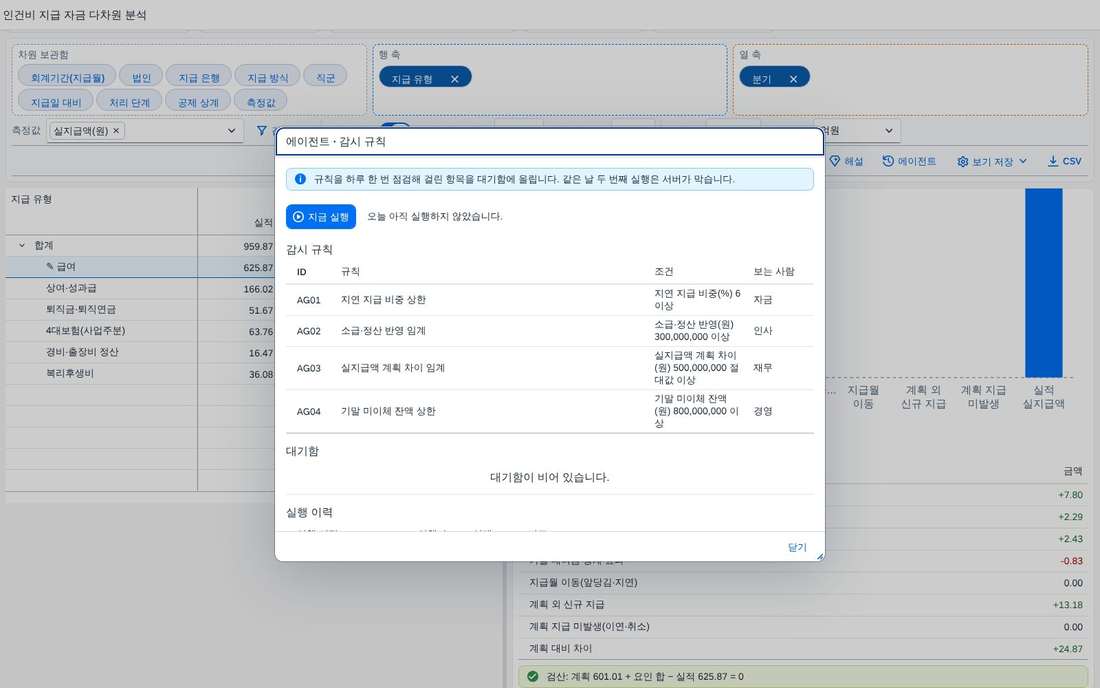The width and height of the screenshot is (1100, 688).
Task: Click the blue info icon in the notice
Action: click(x=300, y=179)
